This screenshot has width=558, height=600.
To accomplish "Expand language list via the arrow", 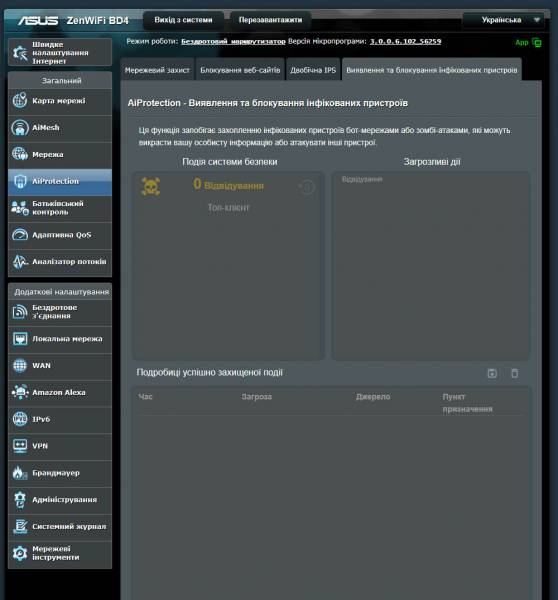I will click(537, 20).
